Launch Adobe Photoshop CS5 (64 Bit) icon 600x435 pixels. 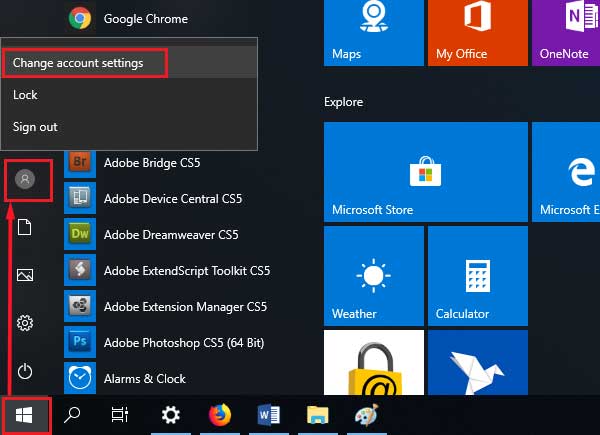(80, 342)
